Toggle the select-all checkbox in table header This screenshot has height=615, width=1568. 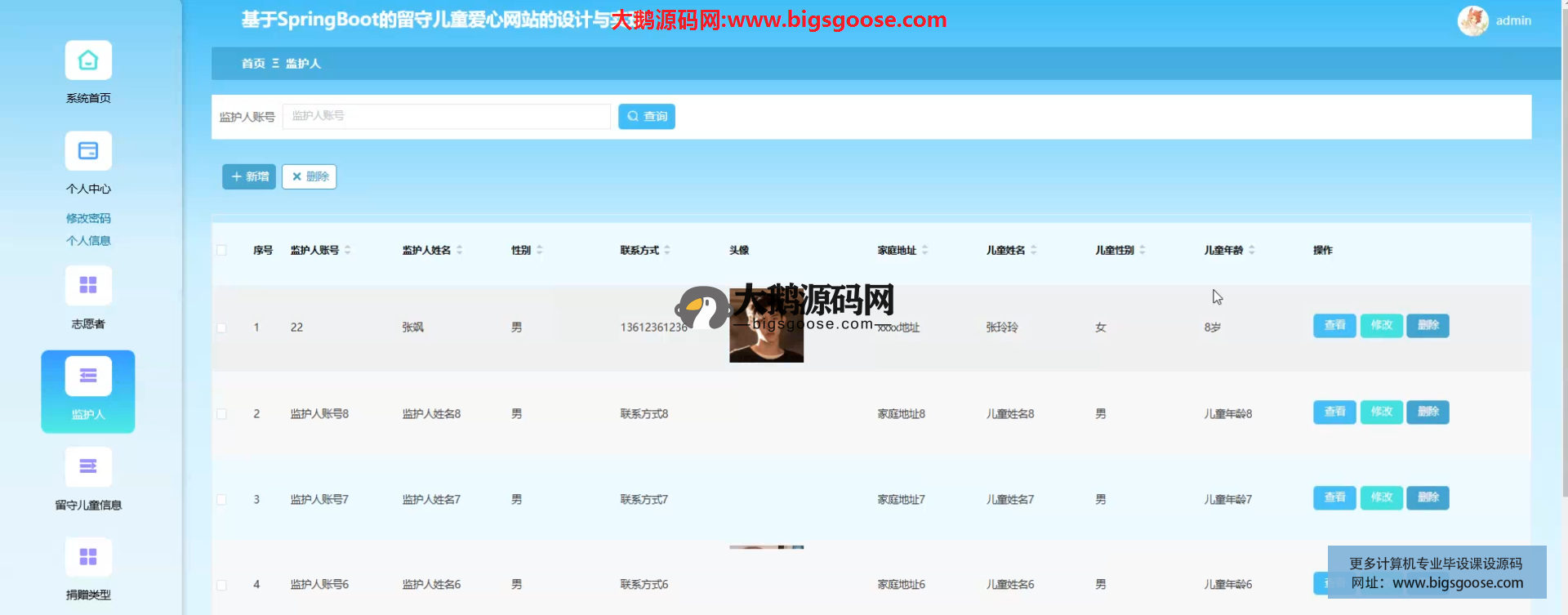coord(221,250)
